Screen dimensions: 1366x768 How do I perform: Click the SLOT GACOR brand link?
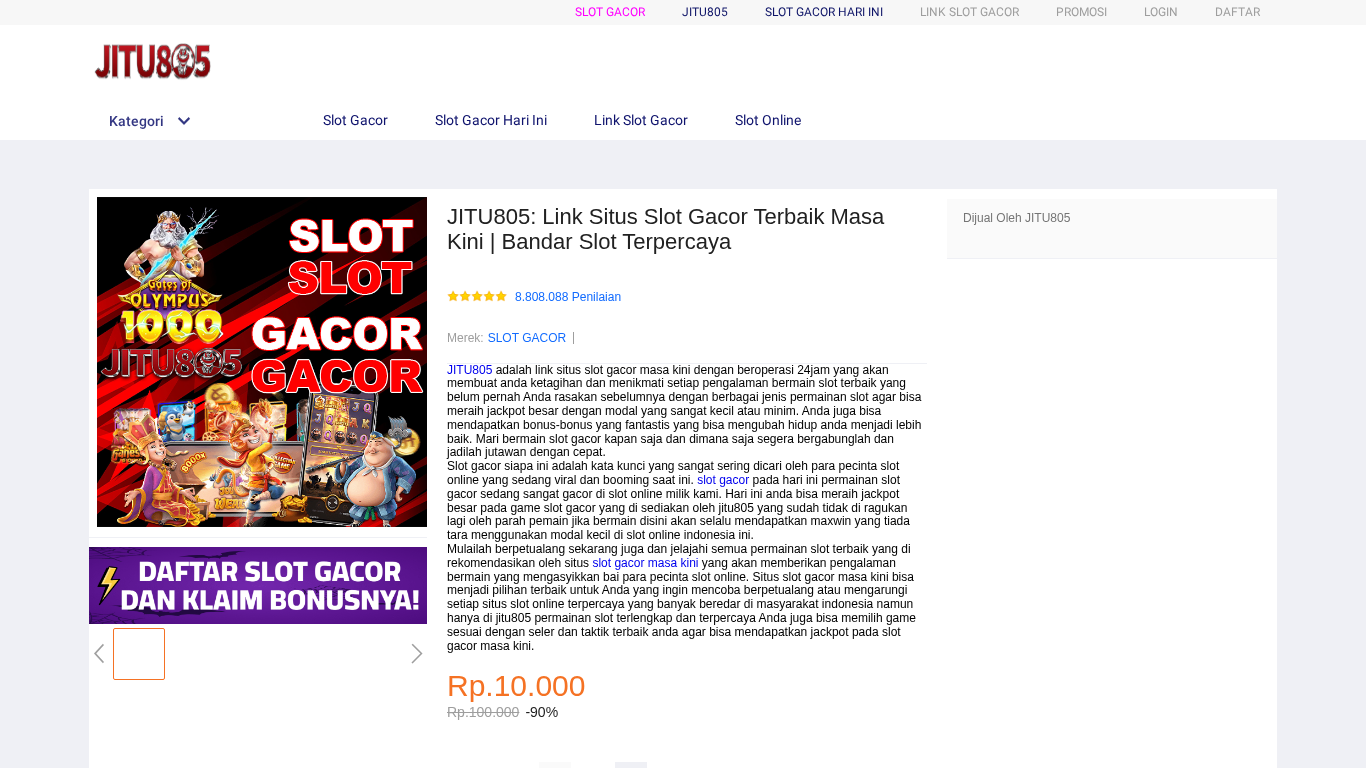tap(527, 338)
